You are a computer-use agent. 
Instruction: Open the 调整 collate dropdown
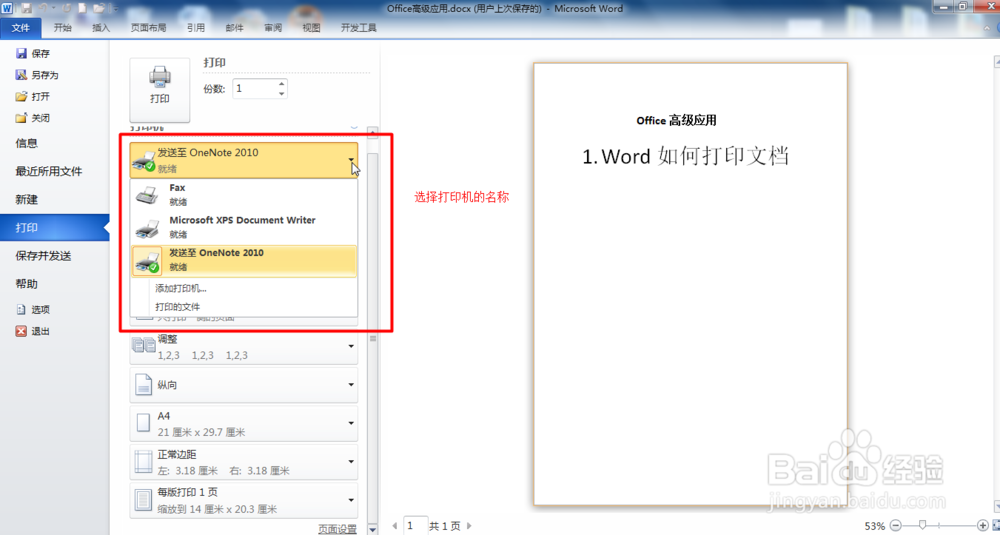click(244, 347)
